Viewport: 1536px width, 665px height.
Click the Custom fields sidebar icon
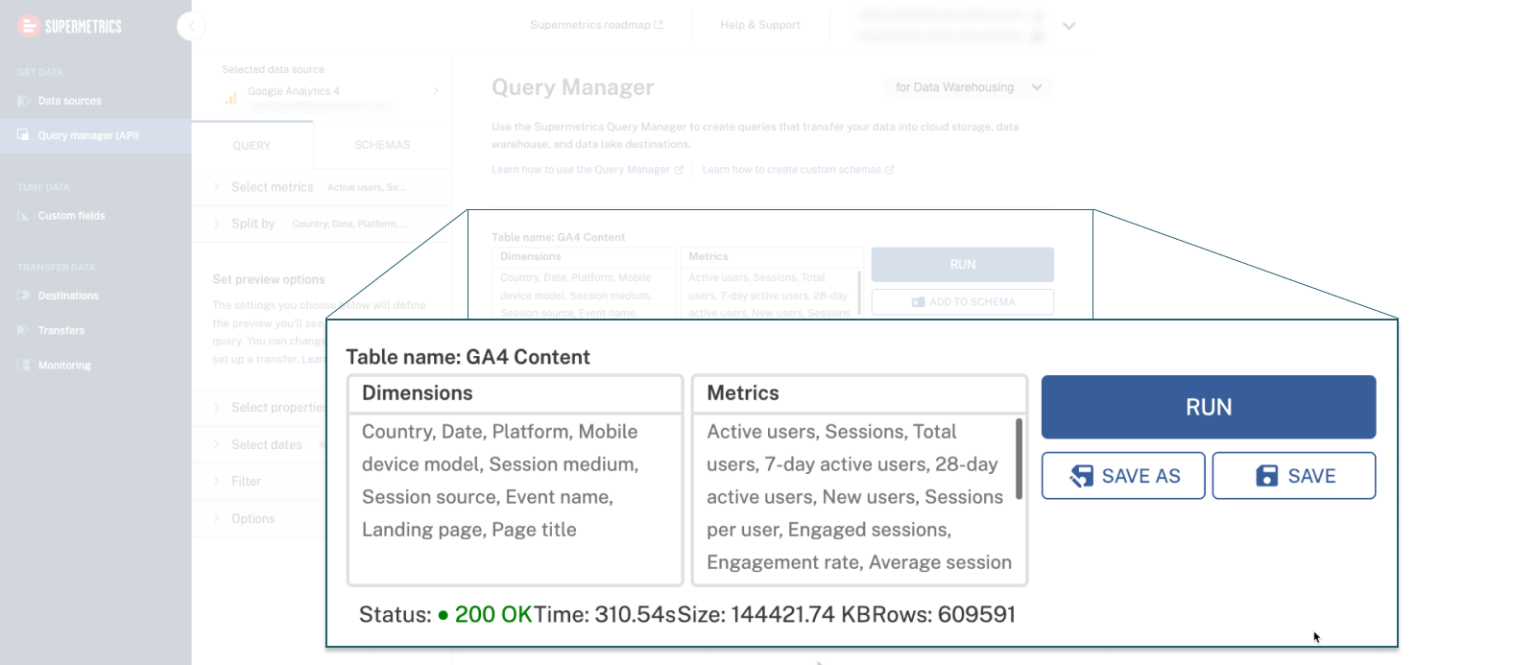pyautogui.click(x=21, y=215)
